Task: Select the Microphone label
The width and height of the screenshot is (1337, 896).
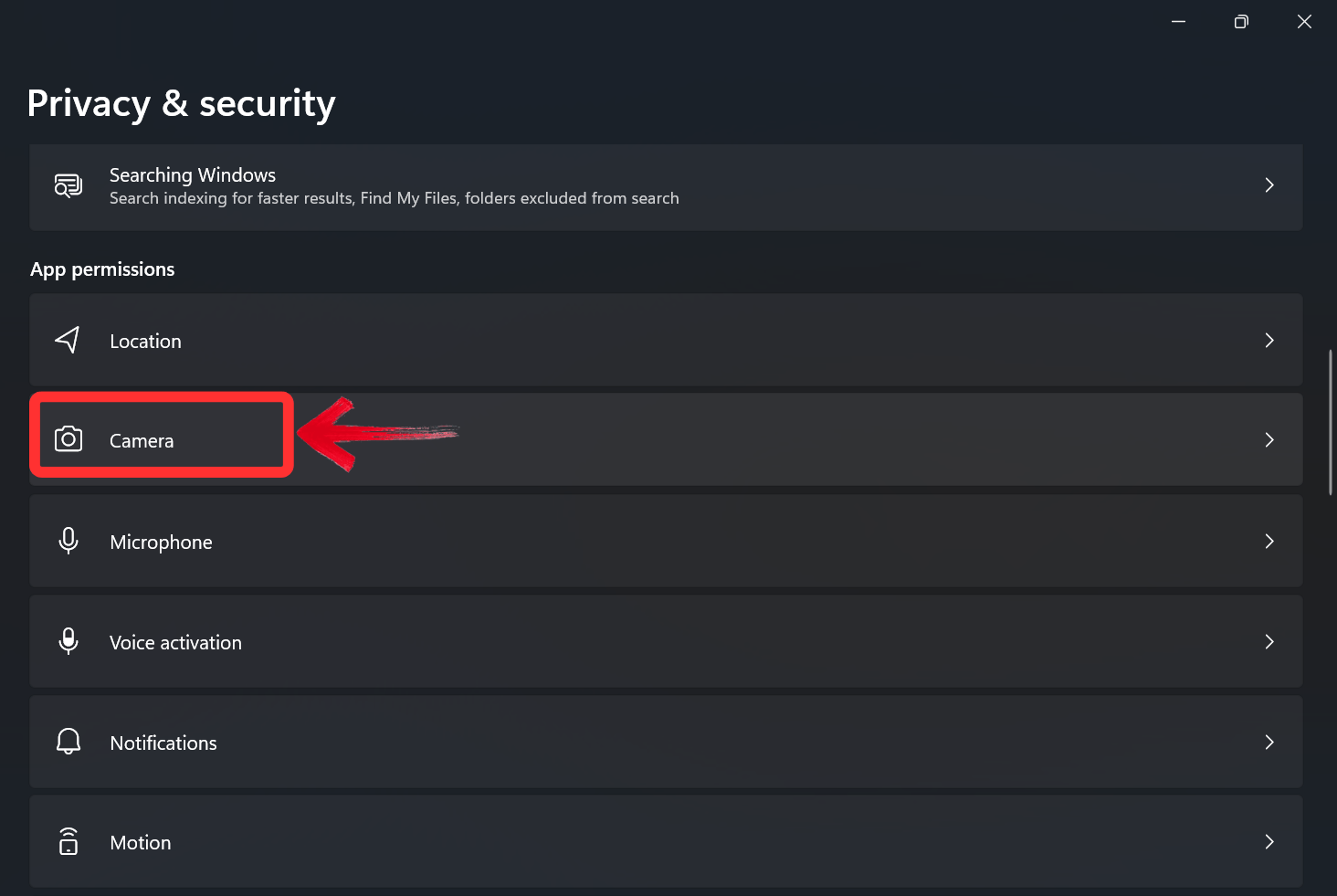Action: click(161, 543)
